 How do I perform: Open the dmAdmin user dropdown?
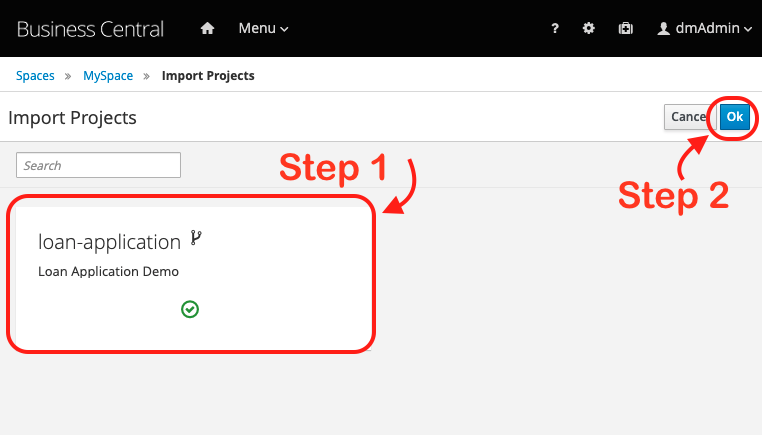pyautogui.click(x=705, y=29)
